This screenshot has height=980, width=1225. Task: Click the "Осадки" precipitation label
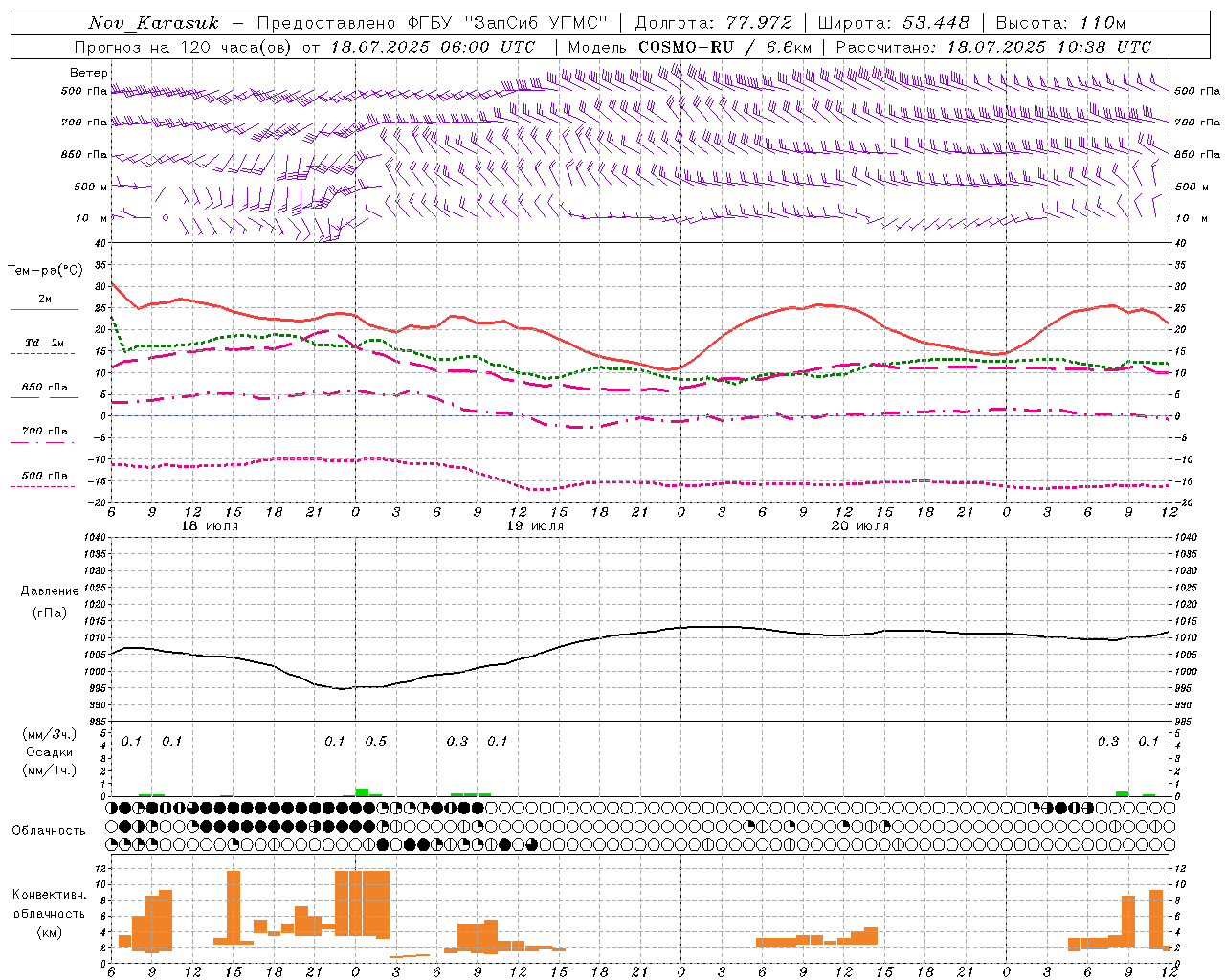pos(50,752)
